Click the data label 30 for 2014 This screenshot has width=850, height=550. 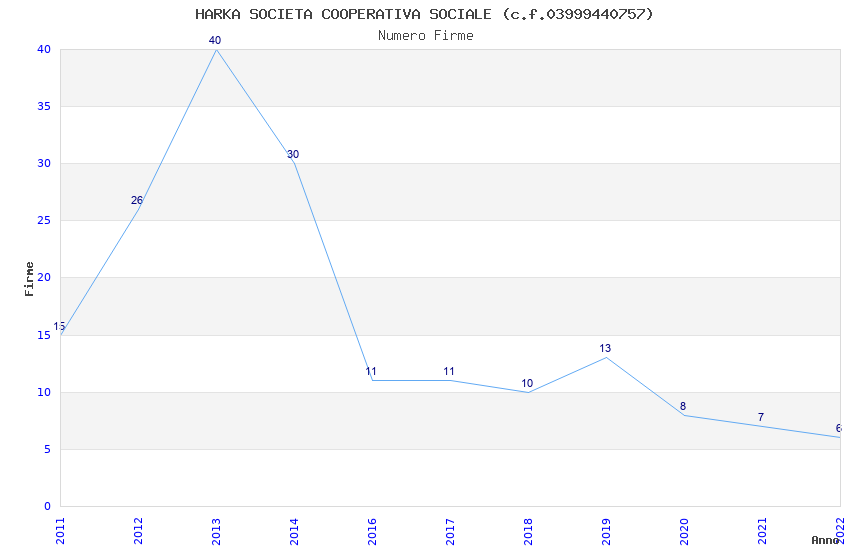[293, 154]
